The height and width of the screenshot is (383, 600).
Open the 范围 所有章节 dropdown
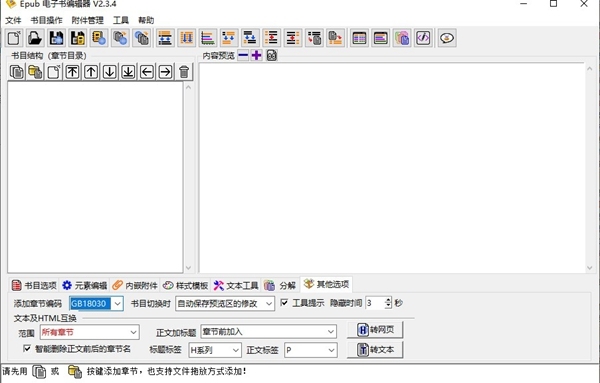click(133, 332)
